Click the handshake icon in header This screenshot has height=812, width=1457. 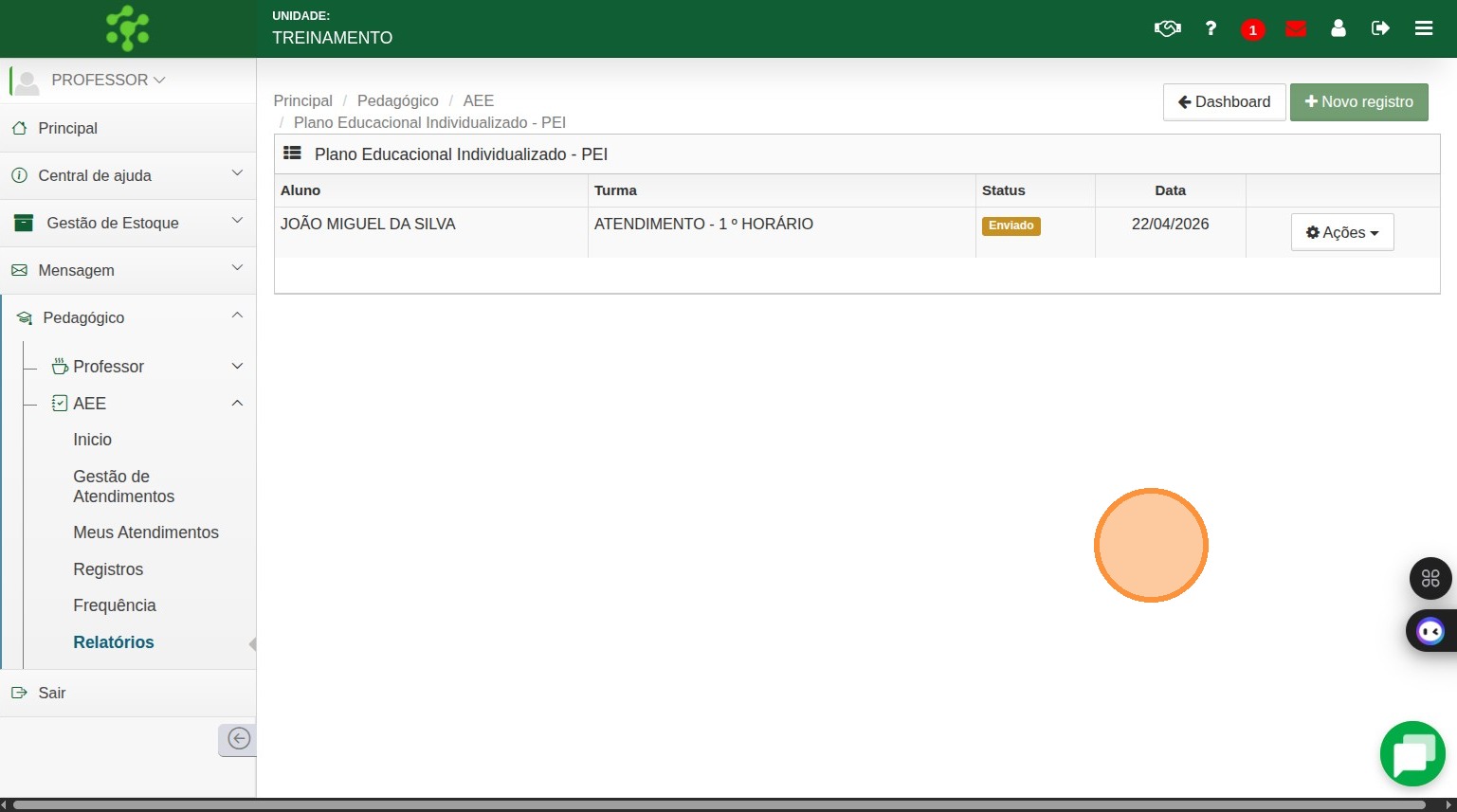(x=1168, y=28)
